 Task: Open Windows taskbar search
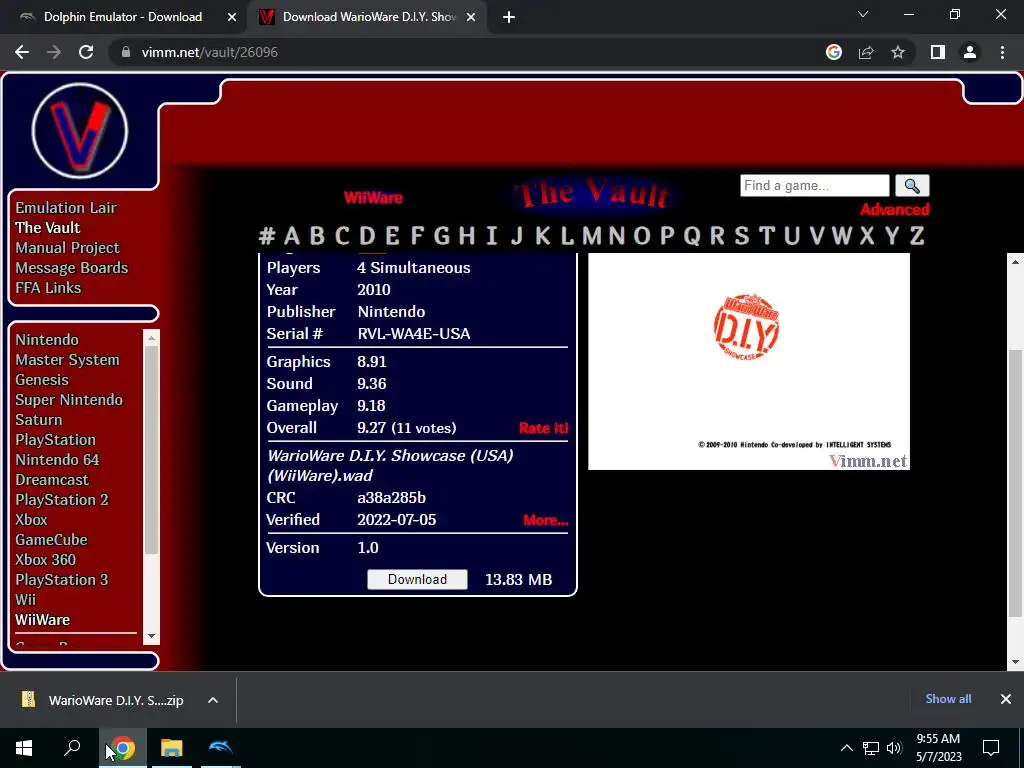click(72, 748)
